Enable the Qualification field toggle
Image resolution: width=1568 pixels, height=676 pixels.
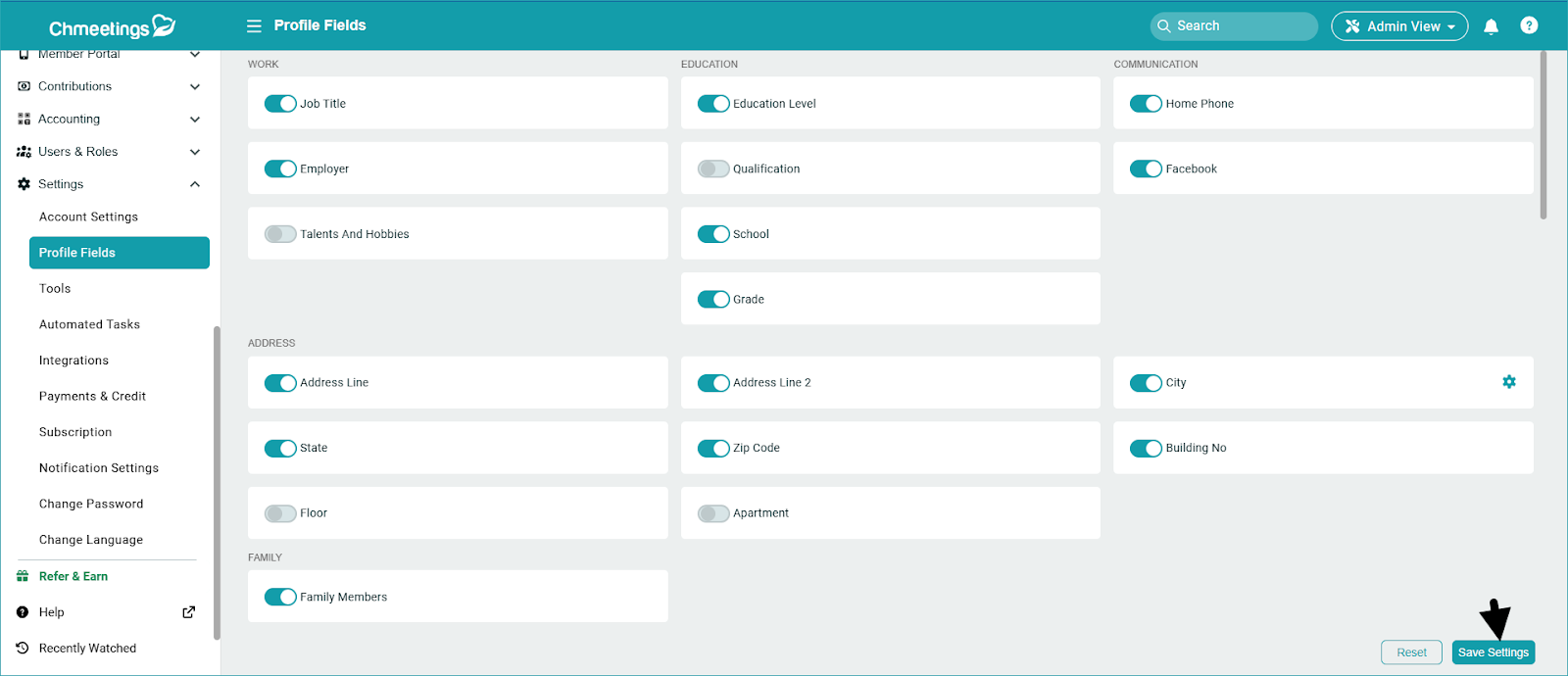point(713,169)
